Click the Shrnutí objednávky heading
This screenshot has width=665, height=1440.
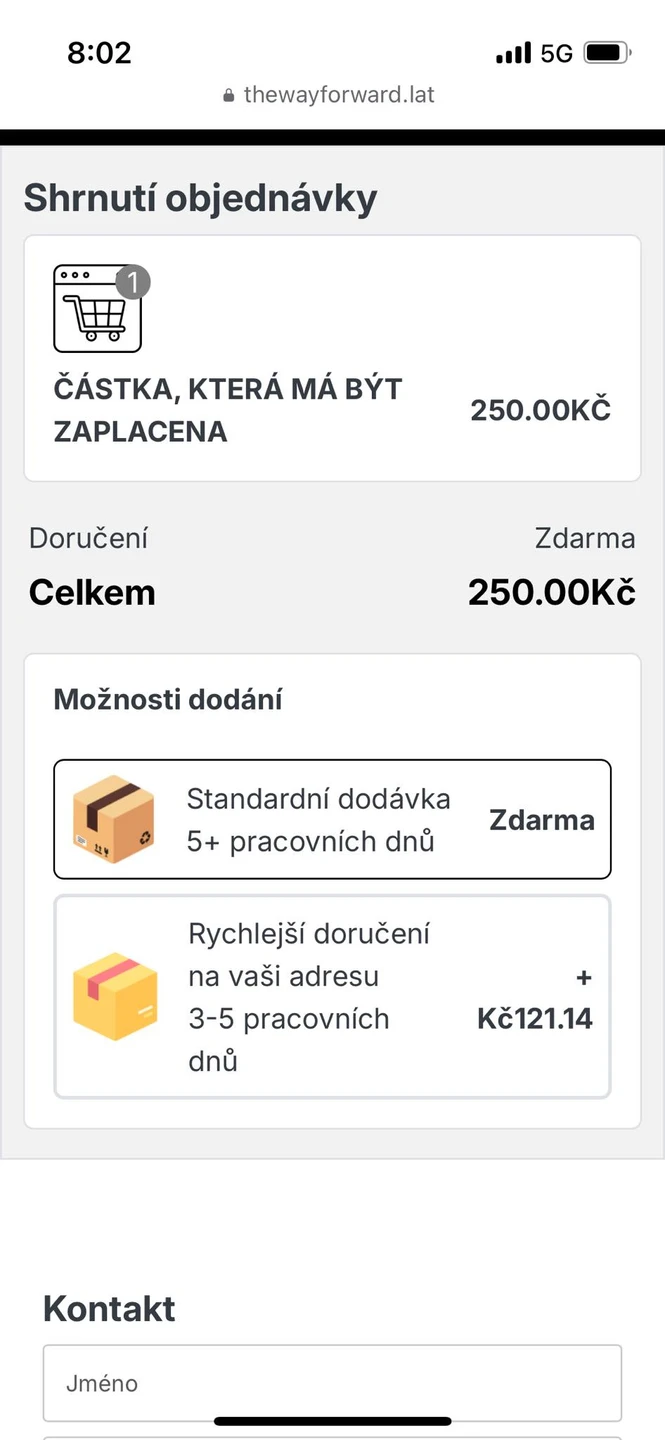[x=200, y=198]
